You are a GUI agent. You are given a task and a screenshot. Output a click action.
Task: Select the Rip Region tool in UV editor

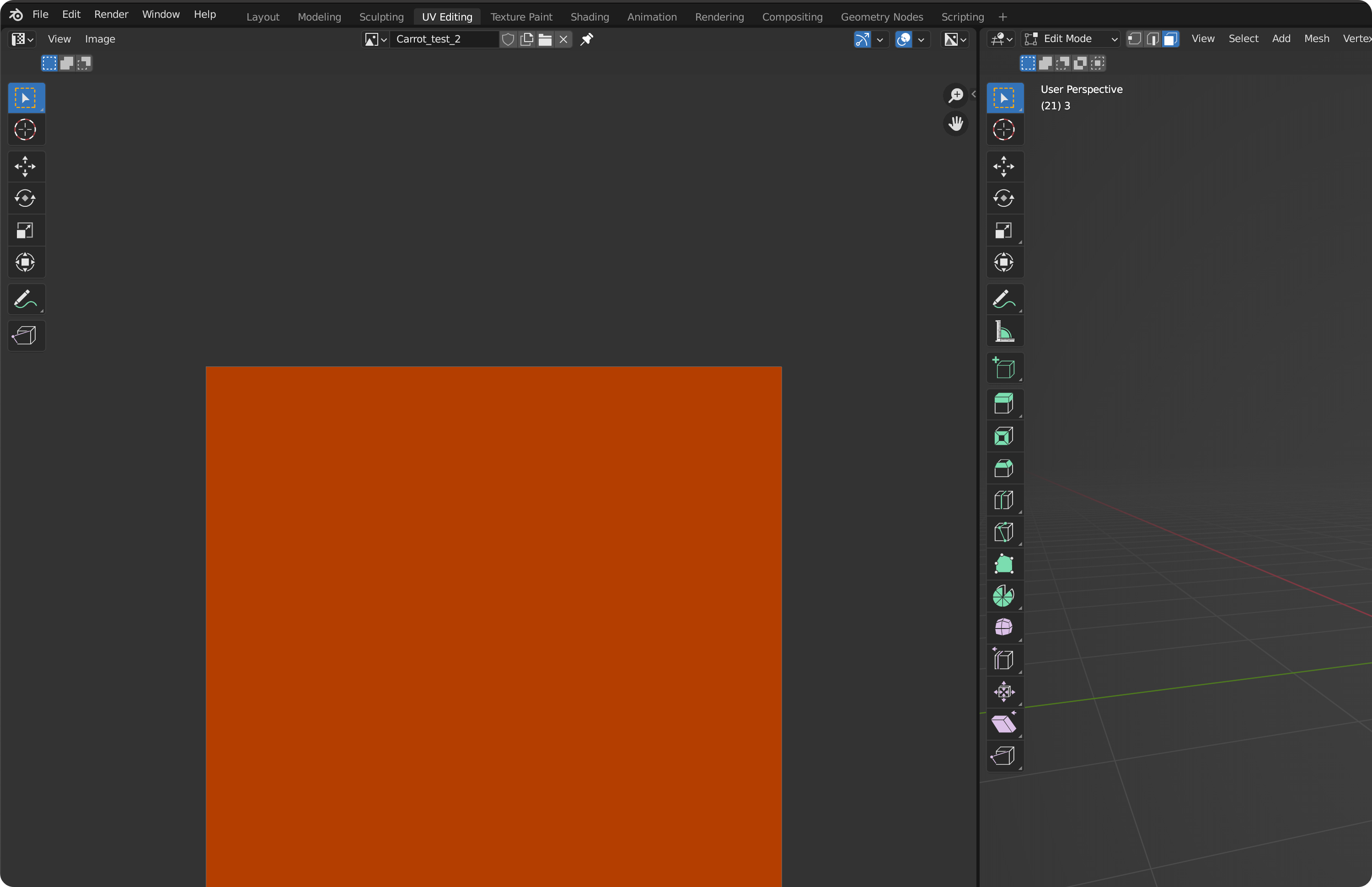click(25, 335)
